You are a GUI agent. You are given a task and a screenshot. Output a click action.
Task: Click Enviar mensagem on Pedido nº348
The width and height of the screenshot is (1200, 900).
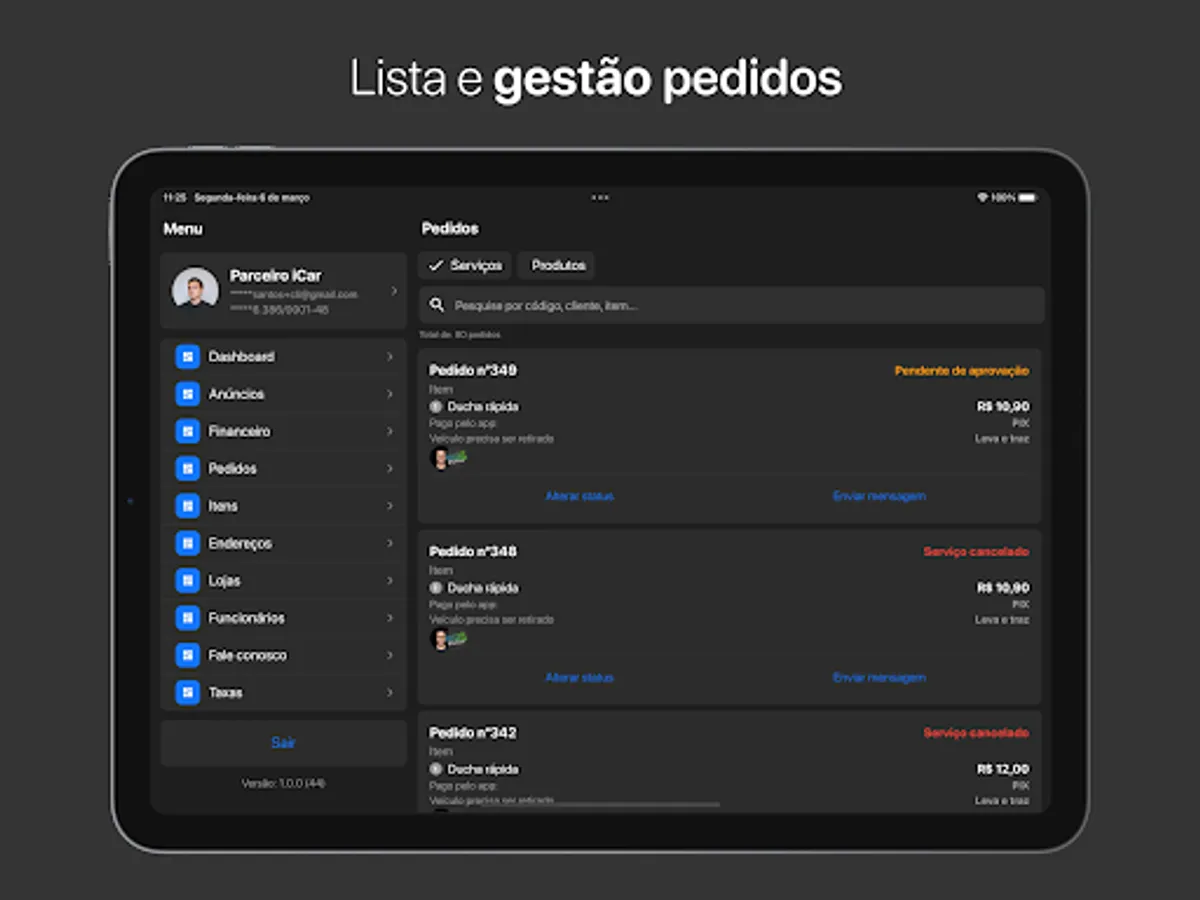[880, 677]
